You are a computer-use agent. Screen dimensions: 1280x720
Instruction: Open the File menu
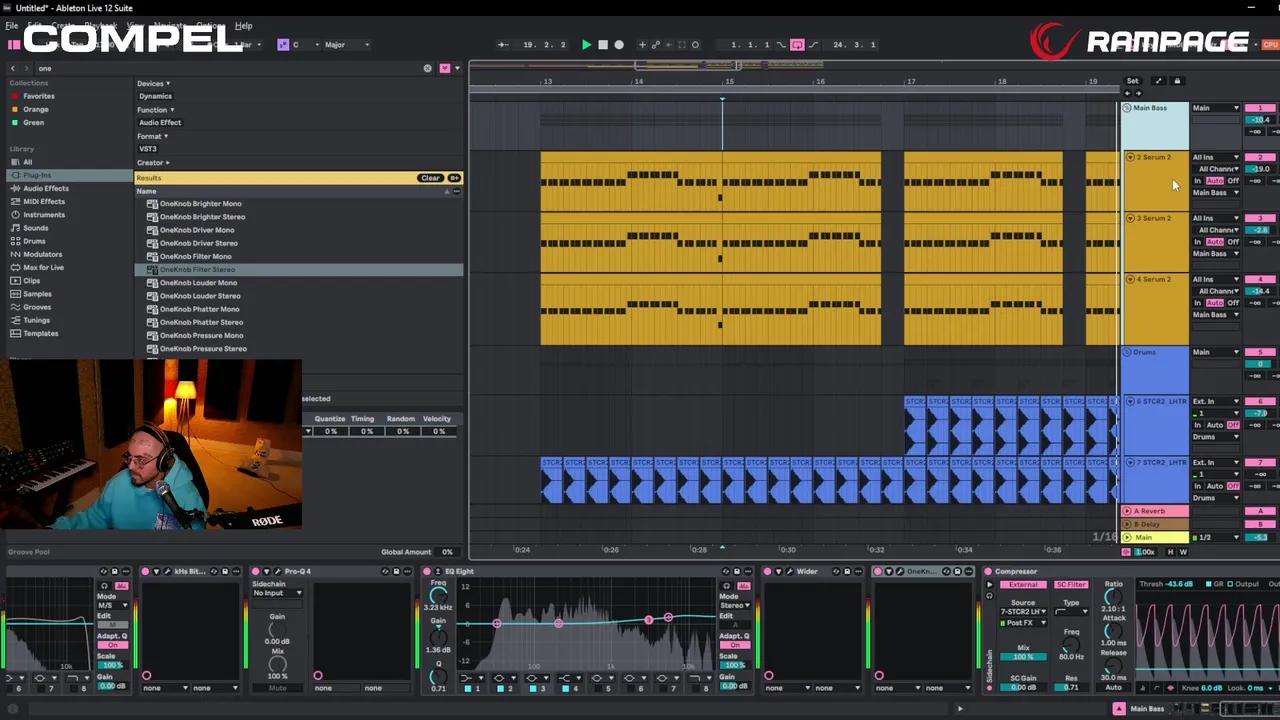click(12, 25)
